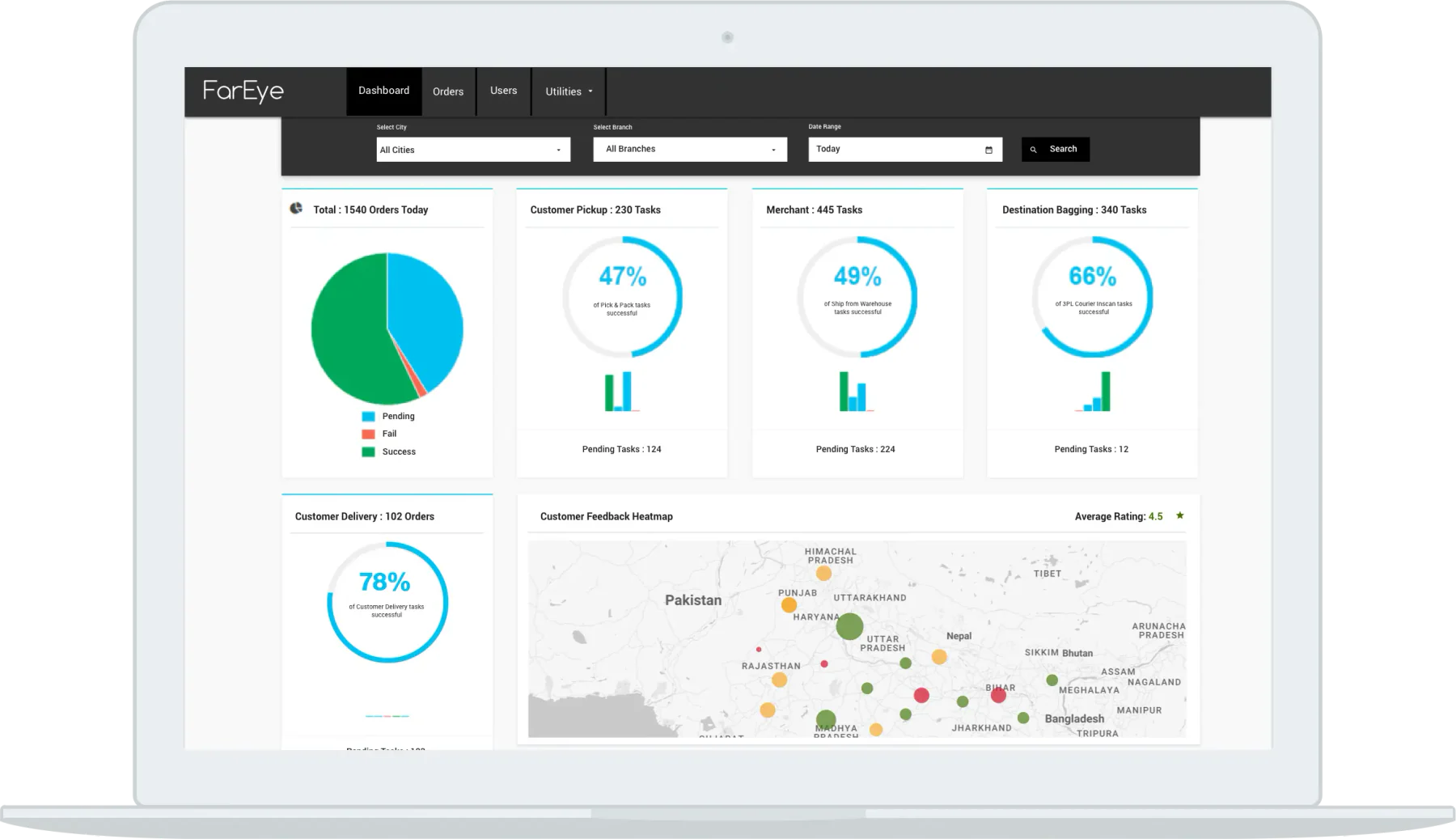This screenshot has width=1456, height=839.
Task: Click the Search button
Action: 1055,149
